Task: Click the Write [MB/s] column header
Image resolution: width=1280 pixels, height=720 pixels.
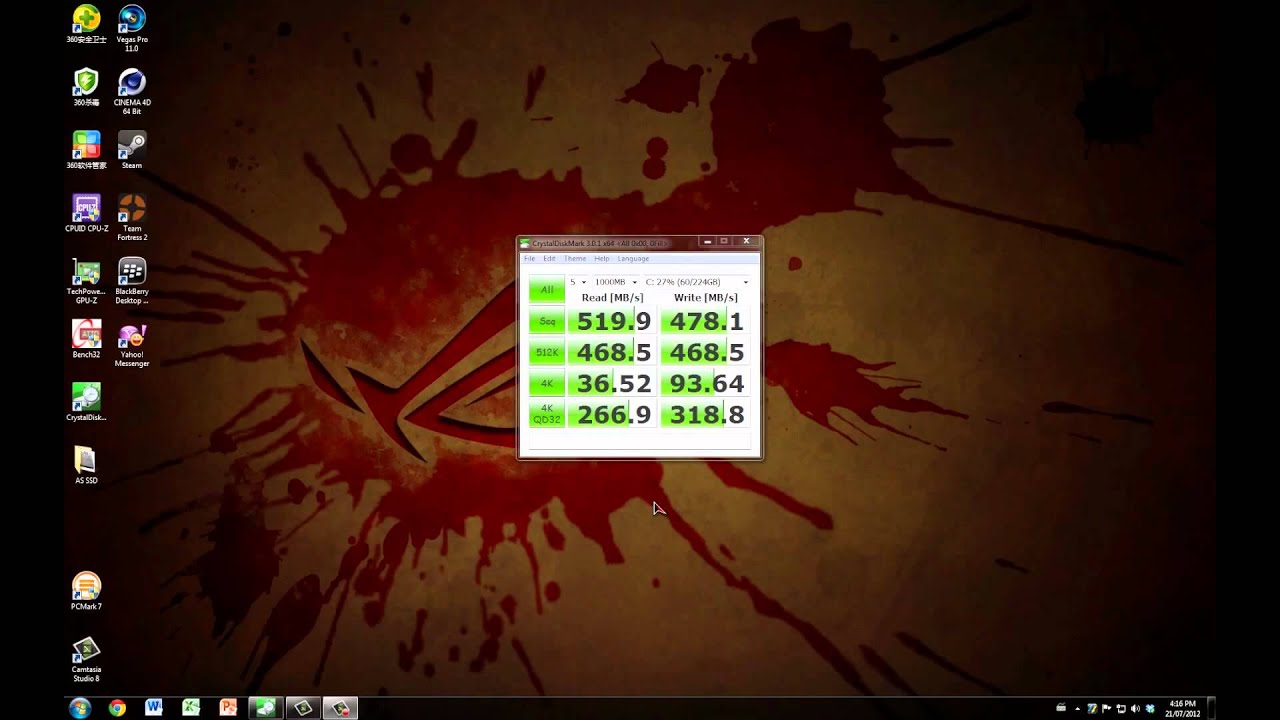Action: pos(706,298)
